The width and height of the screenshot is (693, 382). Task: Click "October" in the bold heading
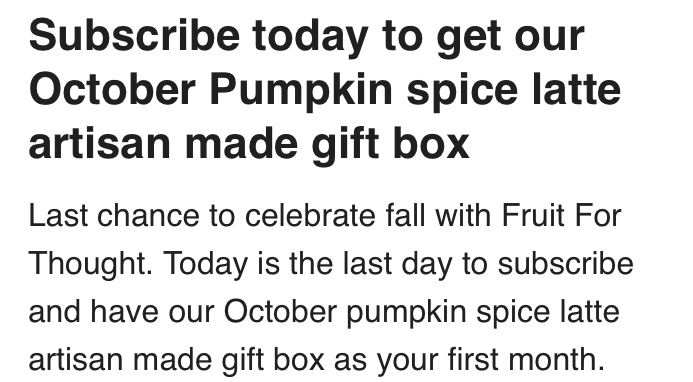[112, 90]
